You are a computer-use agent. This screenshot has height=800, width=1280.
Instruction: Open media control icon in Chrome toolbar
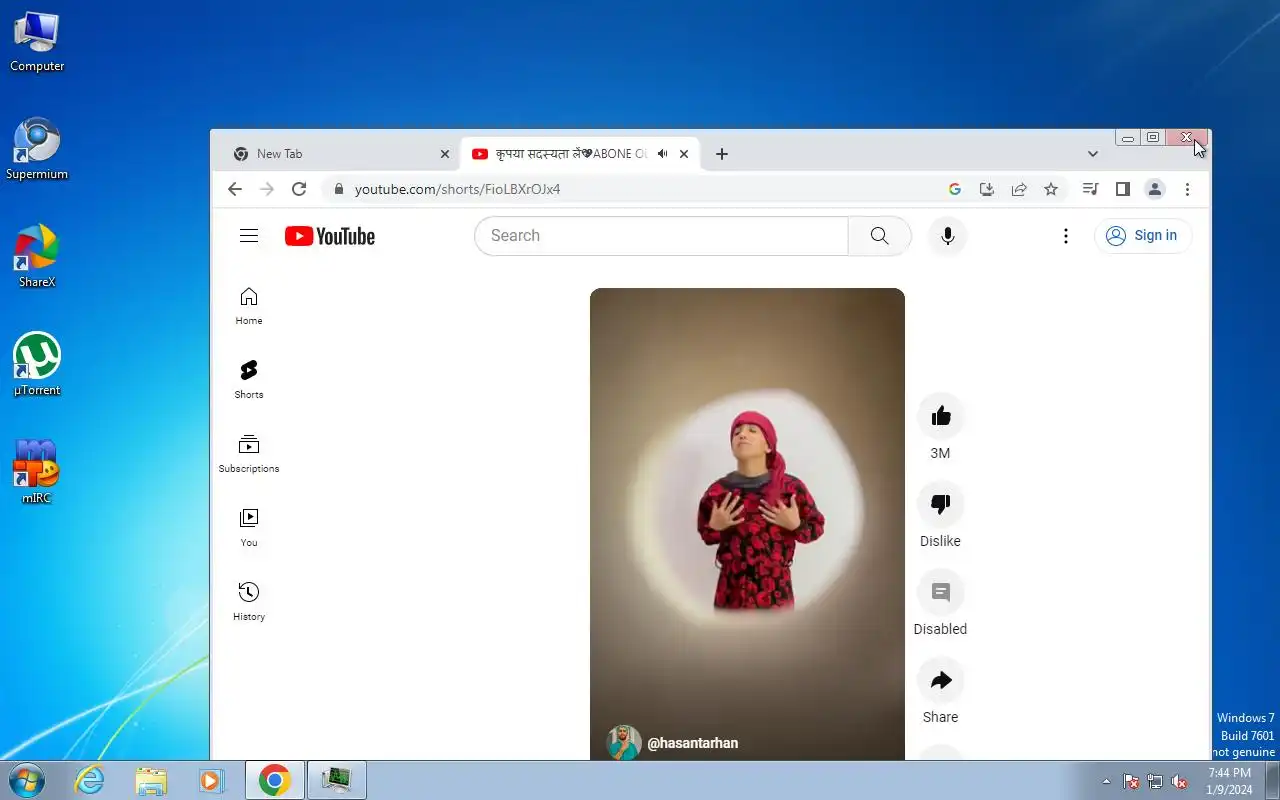[x=1091, y=189]
